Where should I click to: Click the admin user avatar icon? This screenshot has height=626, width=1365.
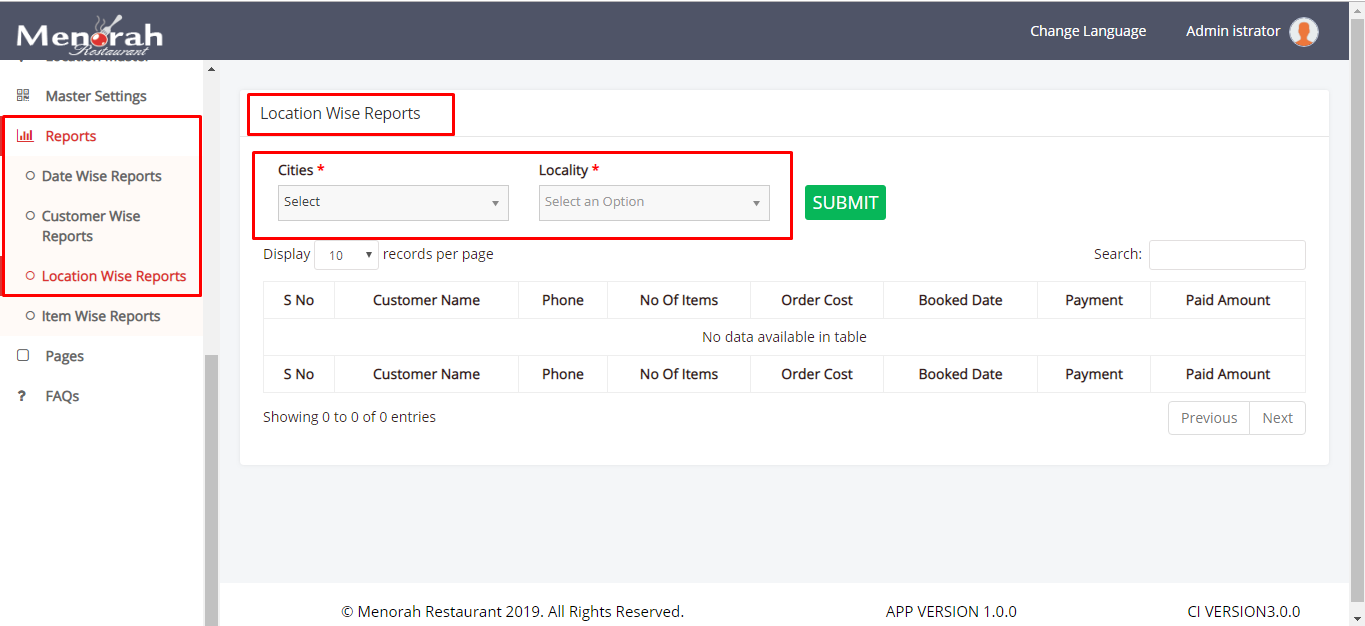1303,32
